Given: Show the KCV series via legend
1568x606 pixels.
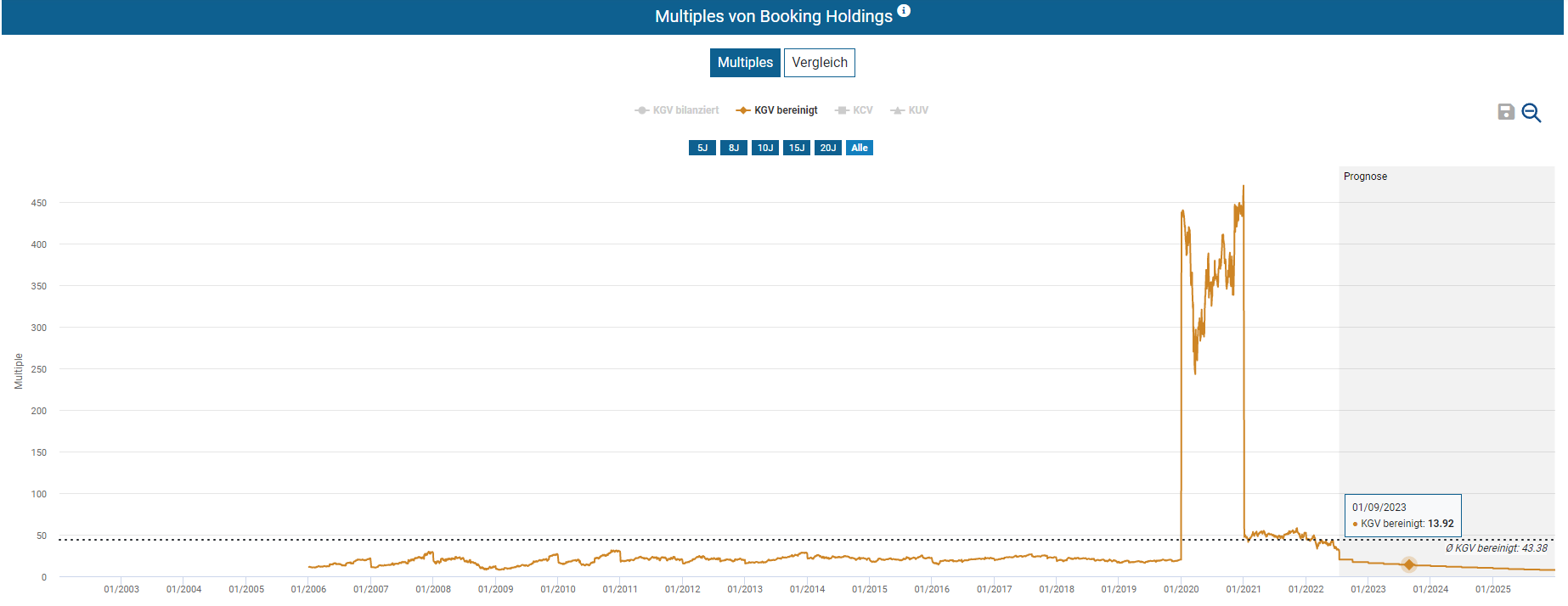Looking at the screenshot, I should point(855,110).
